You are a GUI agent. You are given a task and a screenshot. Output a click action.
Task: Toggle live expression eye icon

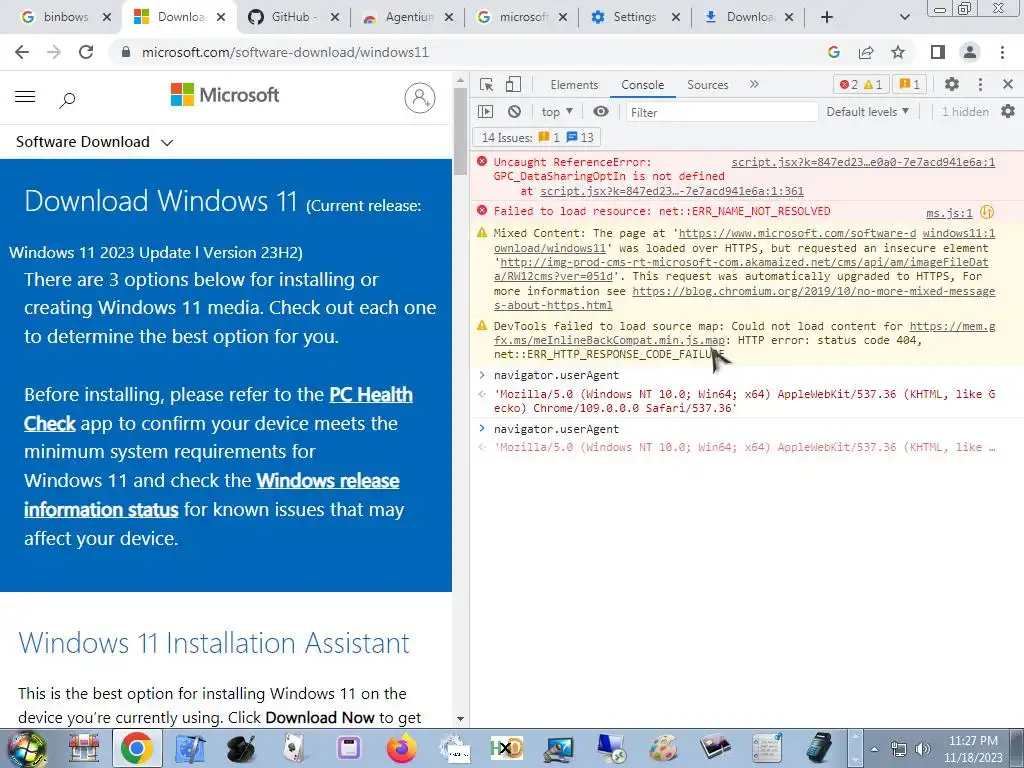click(x=601, y=112)
